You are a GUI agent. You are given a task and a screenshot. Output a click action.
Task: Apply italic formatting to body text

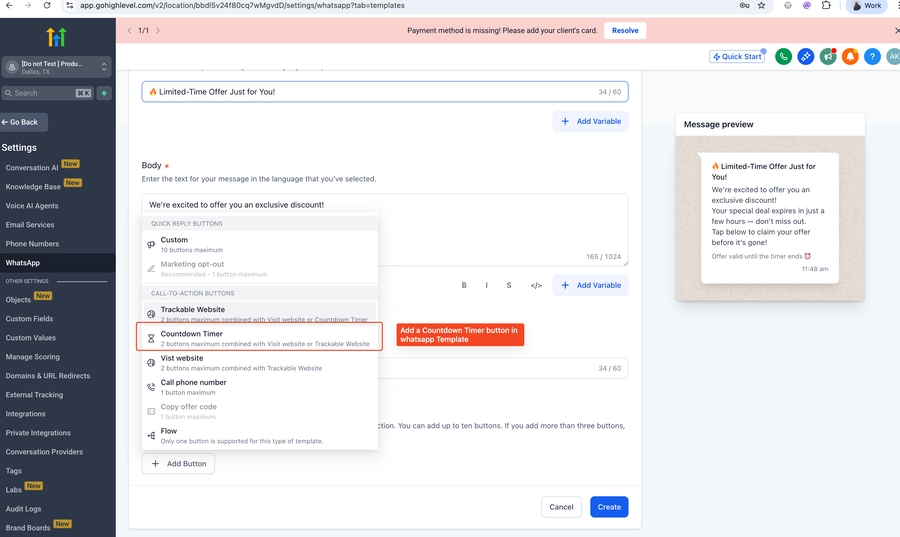pos(487,286)
